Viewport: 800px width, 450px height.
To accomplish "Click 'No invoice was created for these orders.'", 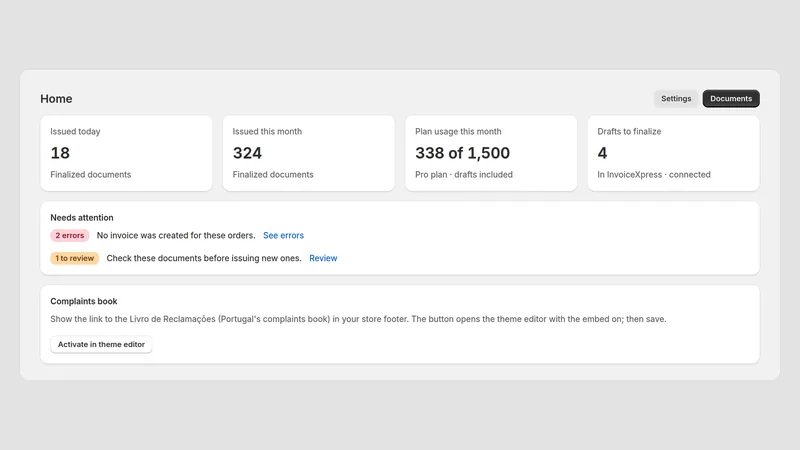I will click(x=176, y=235).
